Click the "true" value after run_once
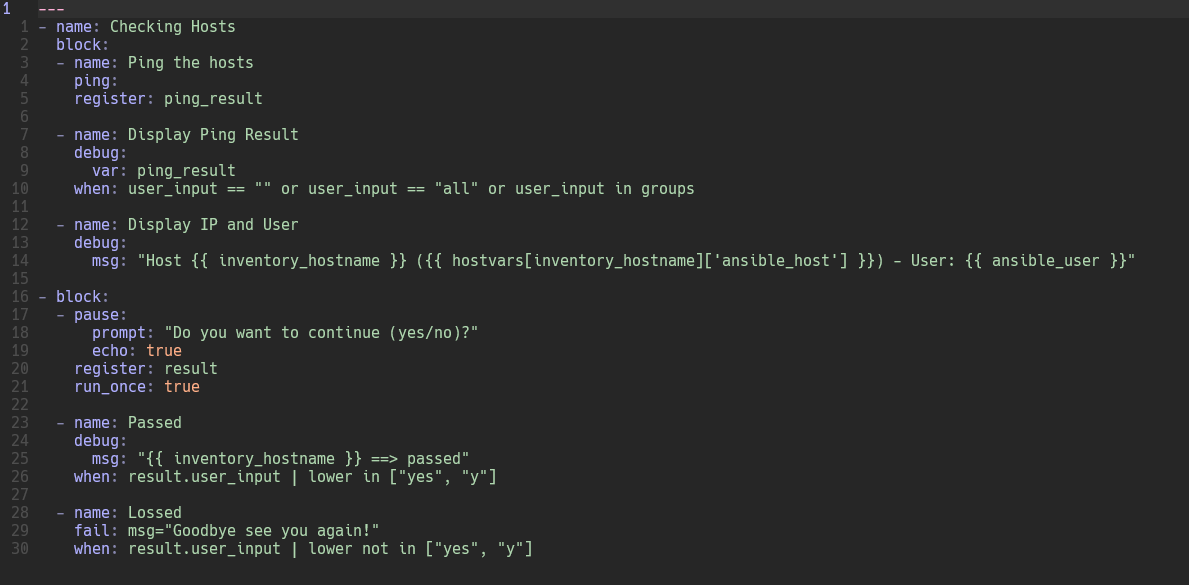 coord(182,387)
